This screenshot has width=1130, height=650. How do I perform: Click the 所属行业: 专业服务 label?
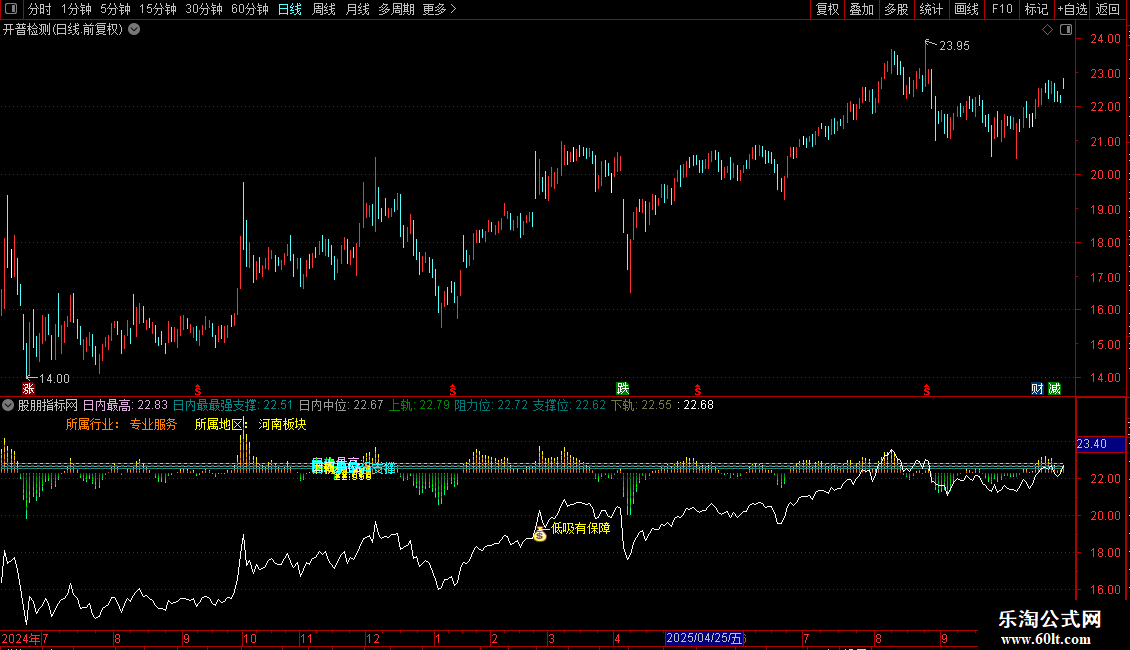click(x=121, y=424)
